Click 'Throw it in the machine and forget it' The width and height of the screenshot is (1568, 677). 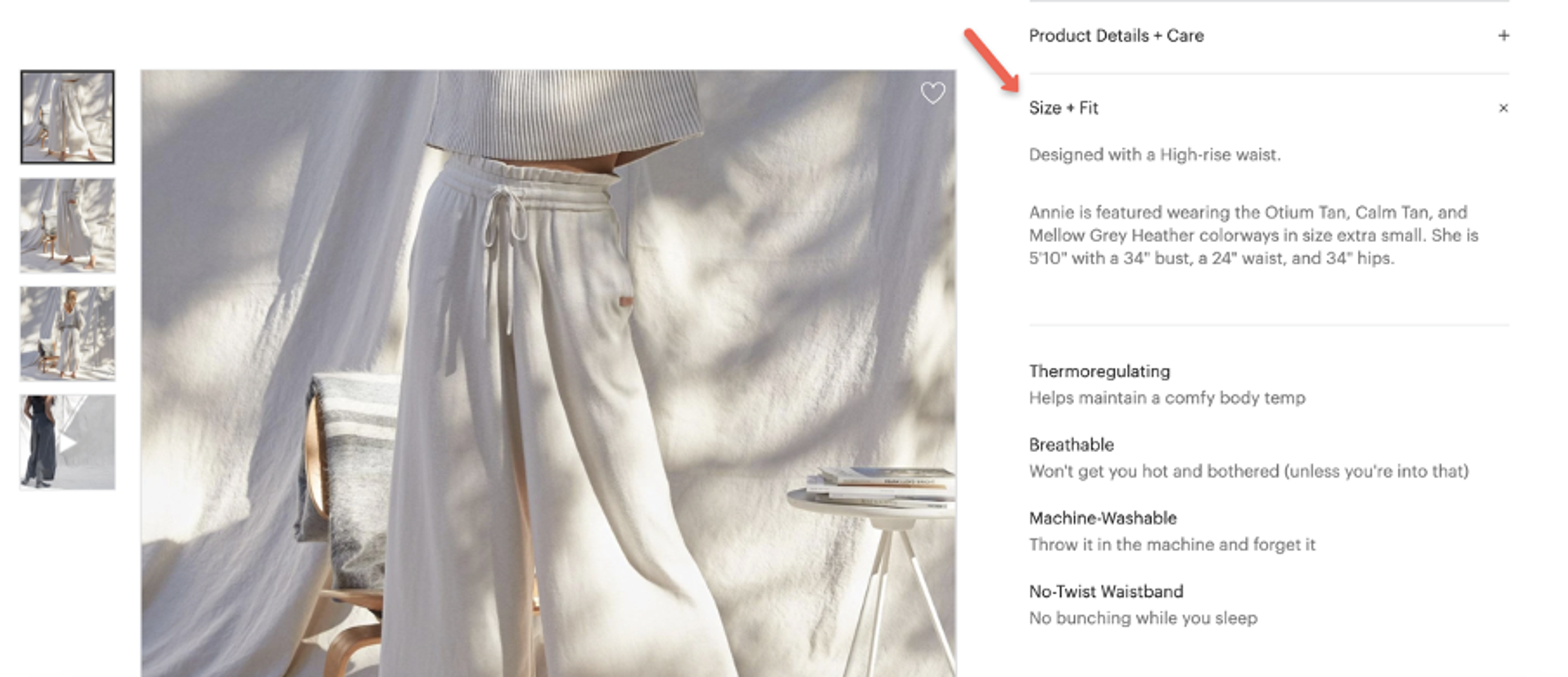1172,545
